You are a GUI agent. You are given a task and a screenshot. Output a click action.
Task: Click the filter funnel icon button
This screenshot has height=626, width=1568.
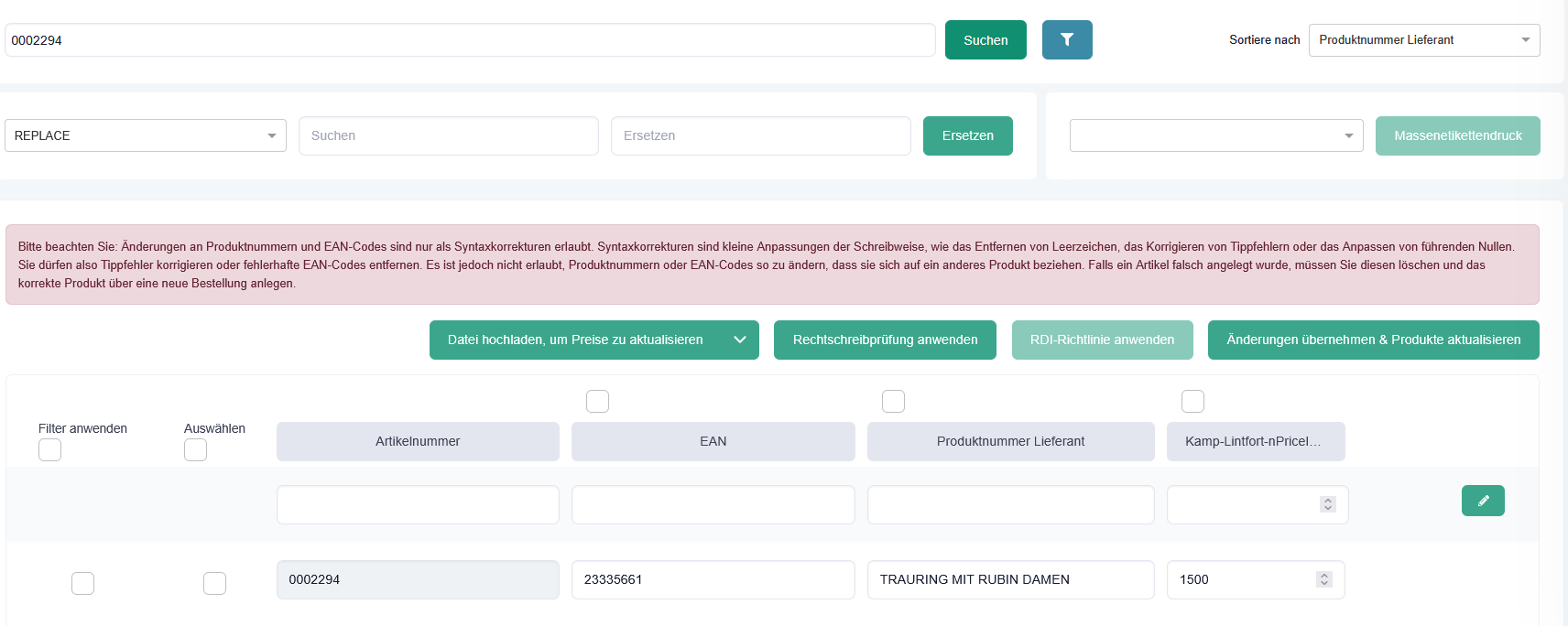(x=1066, y=40)
